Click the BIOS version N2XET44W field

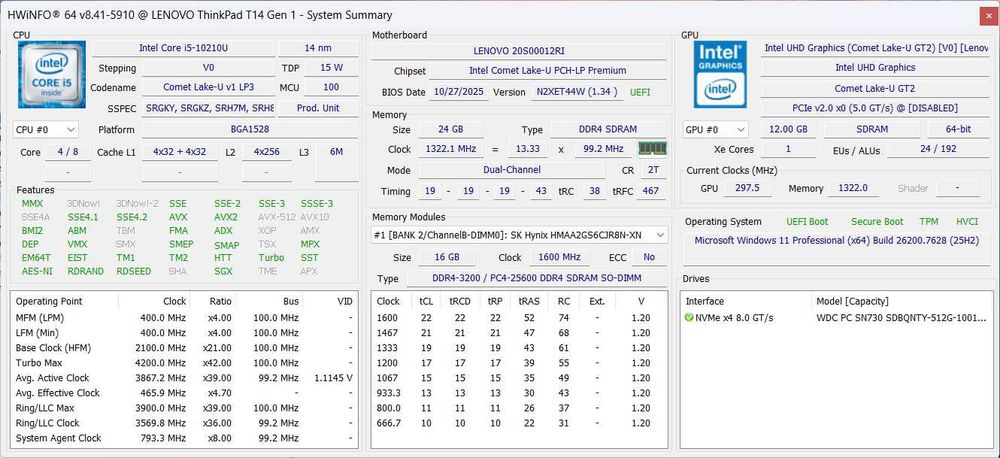click(577, 92)
